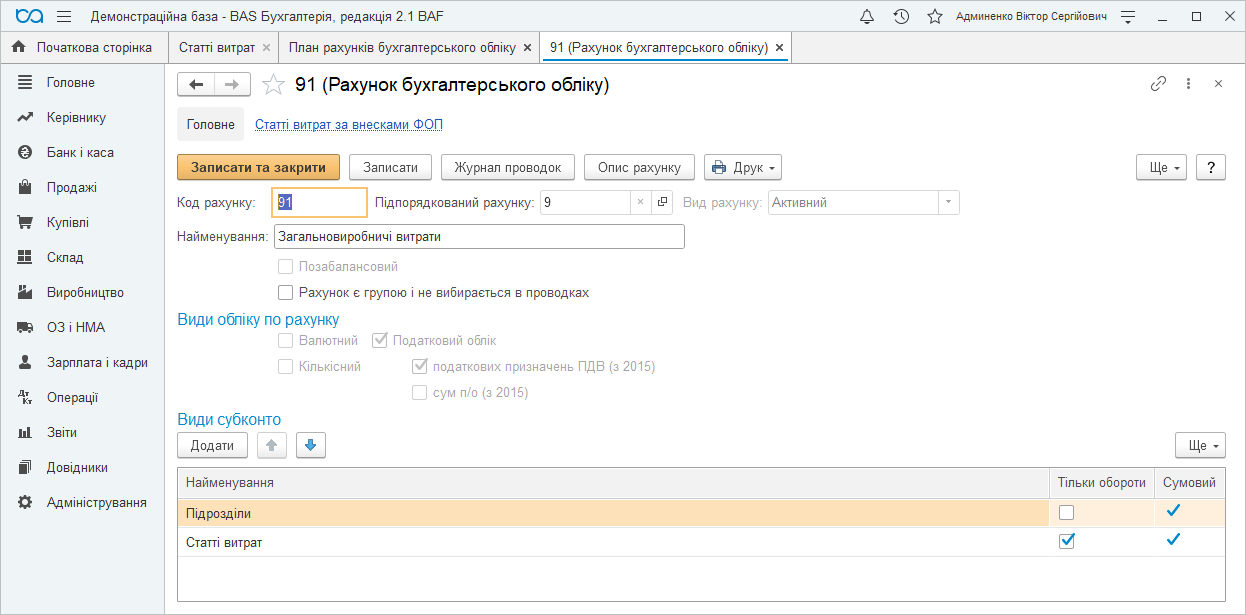Expand the Друк dropdown button

pos(743,167)
